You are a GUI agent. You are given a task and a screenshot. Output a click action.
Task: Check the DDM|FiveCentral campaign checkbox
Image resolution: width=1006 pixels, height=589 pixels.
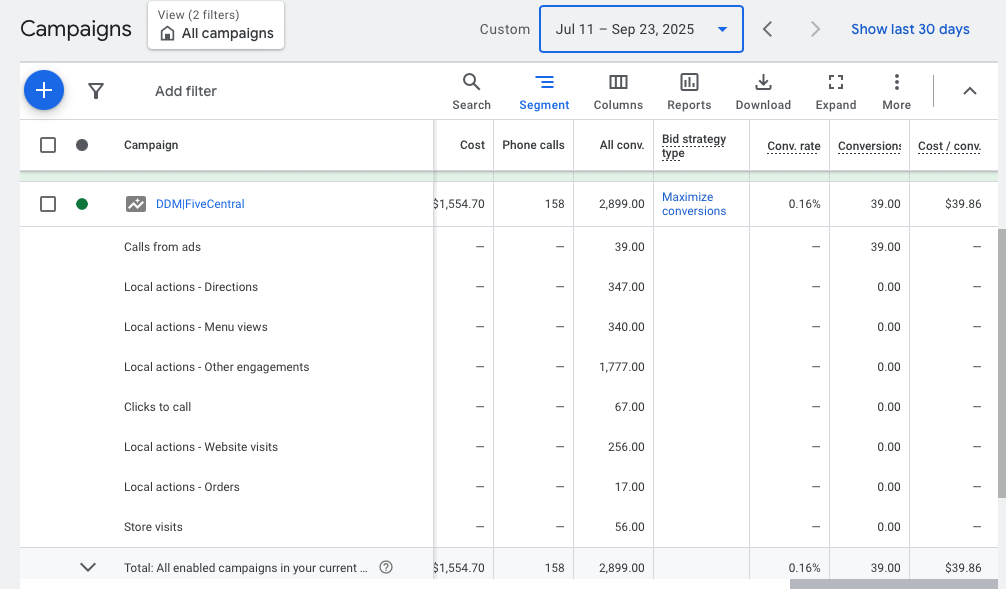coord(48,204)
